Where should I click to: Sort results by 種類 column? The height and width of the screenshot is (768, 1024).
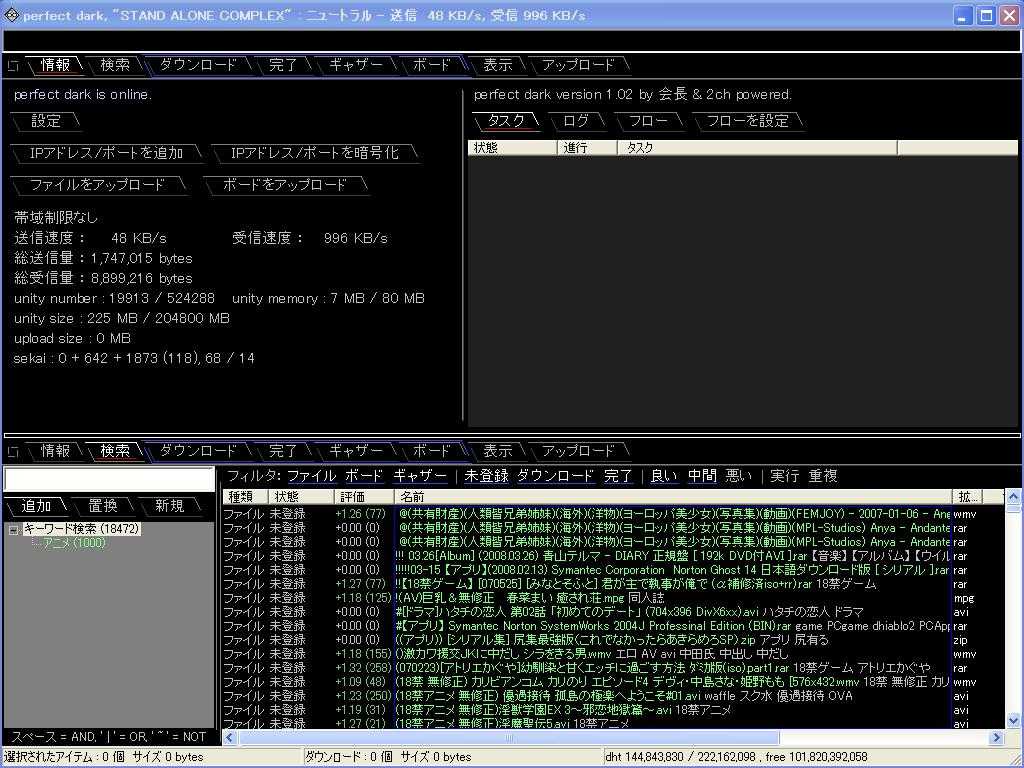pyautogui.click(x=246, y=497)
